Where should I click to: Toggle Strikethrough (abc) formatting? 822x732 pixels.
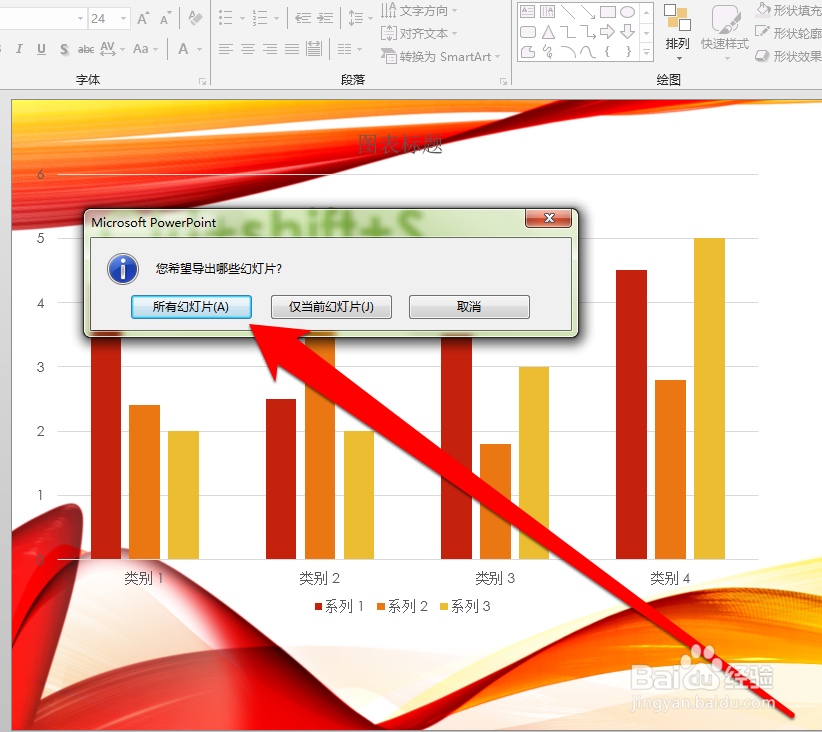pyautogui.click(x=85, y=49)
